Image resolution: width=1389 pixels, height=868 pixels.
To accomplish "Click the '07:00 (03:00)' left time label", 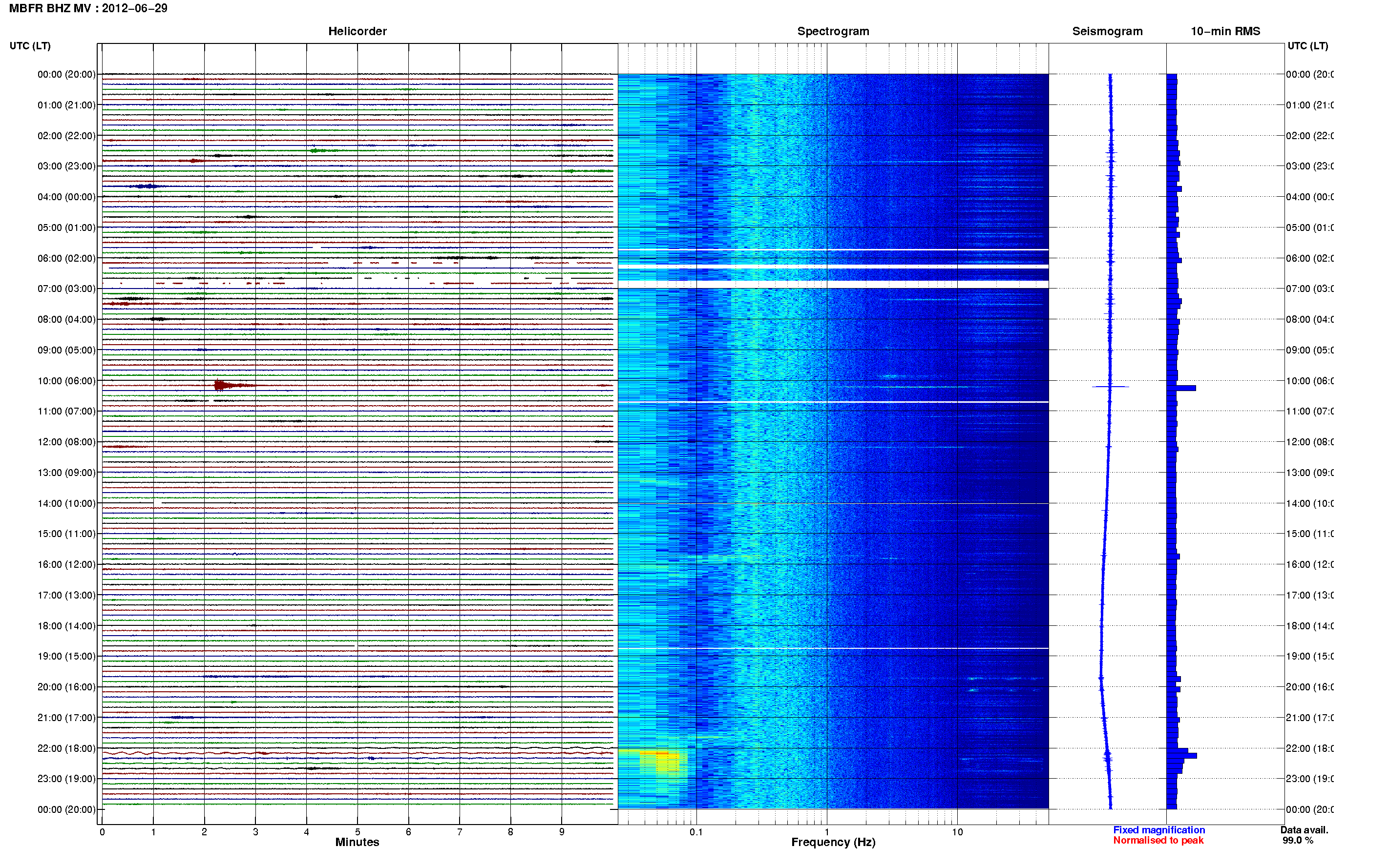I will [66, 288].
